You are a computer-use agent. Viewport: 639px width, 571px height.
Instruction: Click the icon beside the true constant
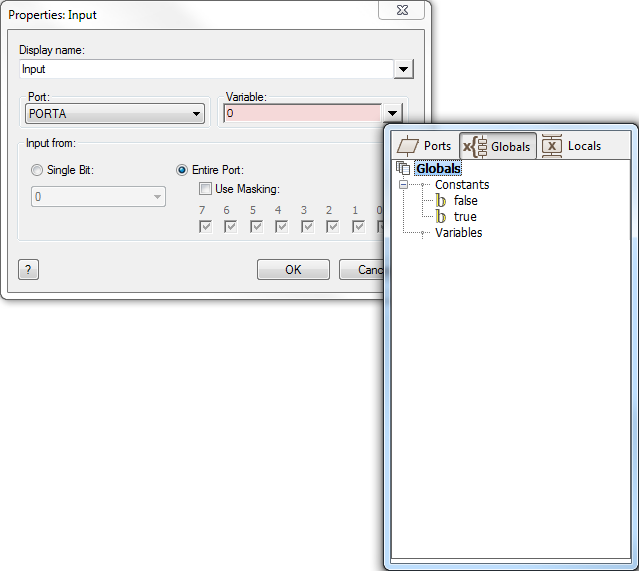(x=441, y=216)
